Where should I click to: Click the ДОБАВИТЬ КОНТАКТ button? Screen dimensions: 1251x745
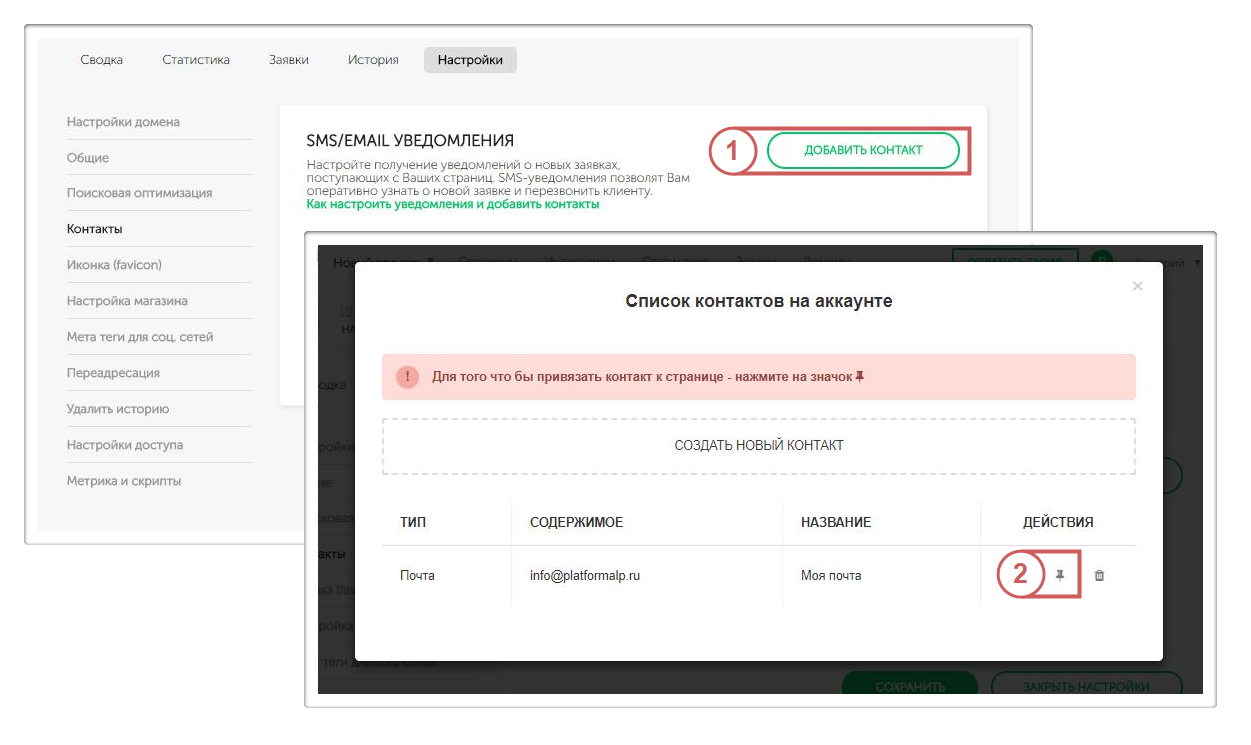pos(863,150)
